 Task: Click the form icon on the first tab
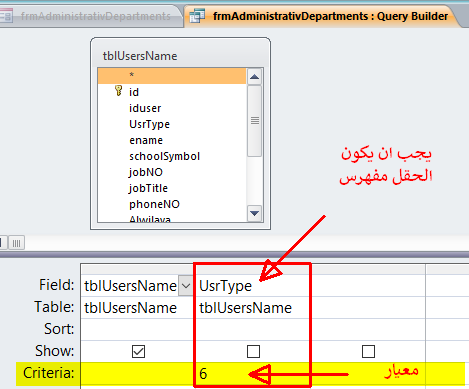(x=6, y=16)
